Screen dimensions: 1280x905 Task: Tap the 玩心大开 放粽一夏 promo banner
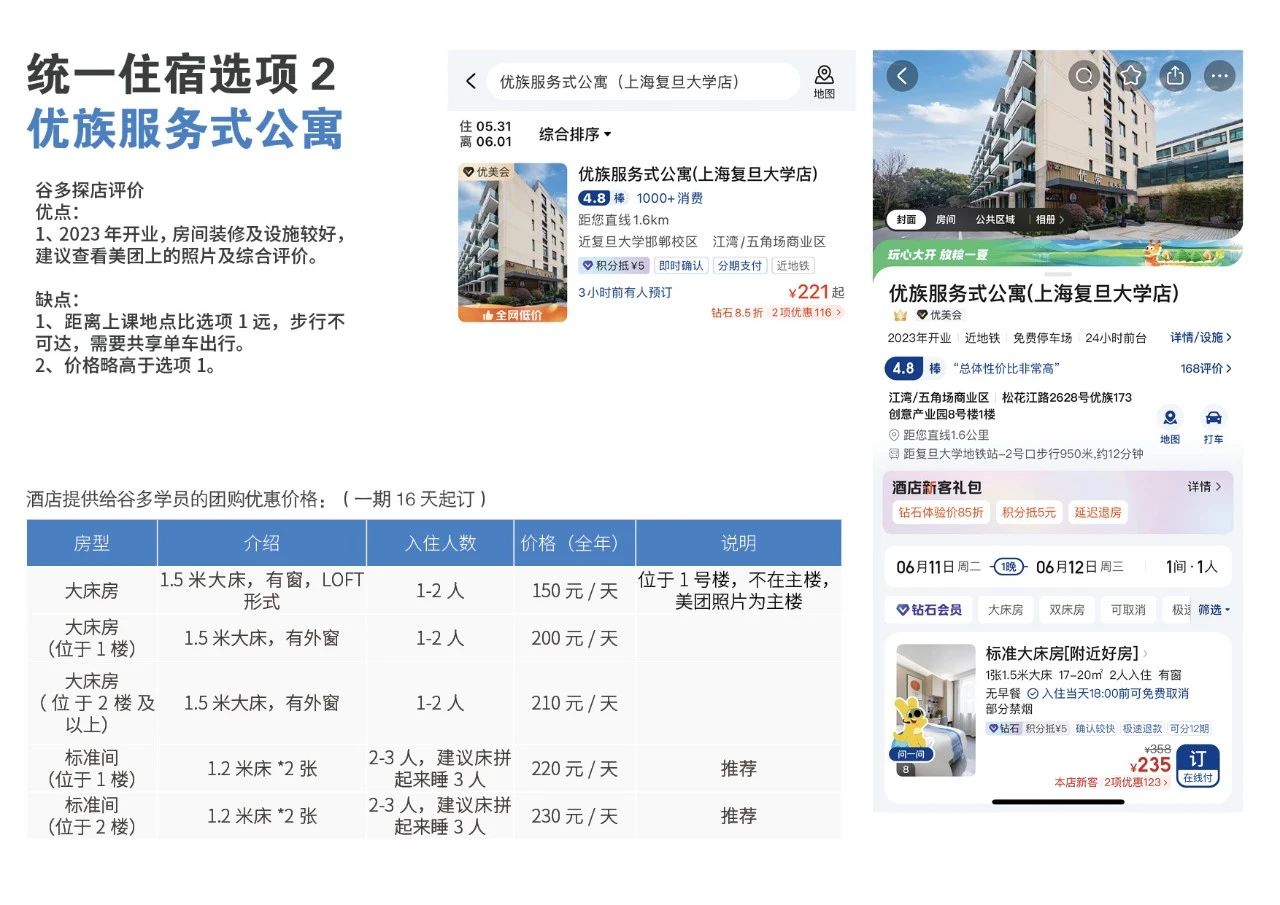tap(1057, 253)
